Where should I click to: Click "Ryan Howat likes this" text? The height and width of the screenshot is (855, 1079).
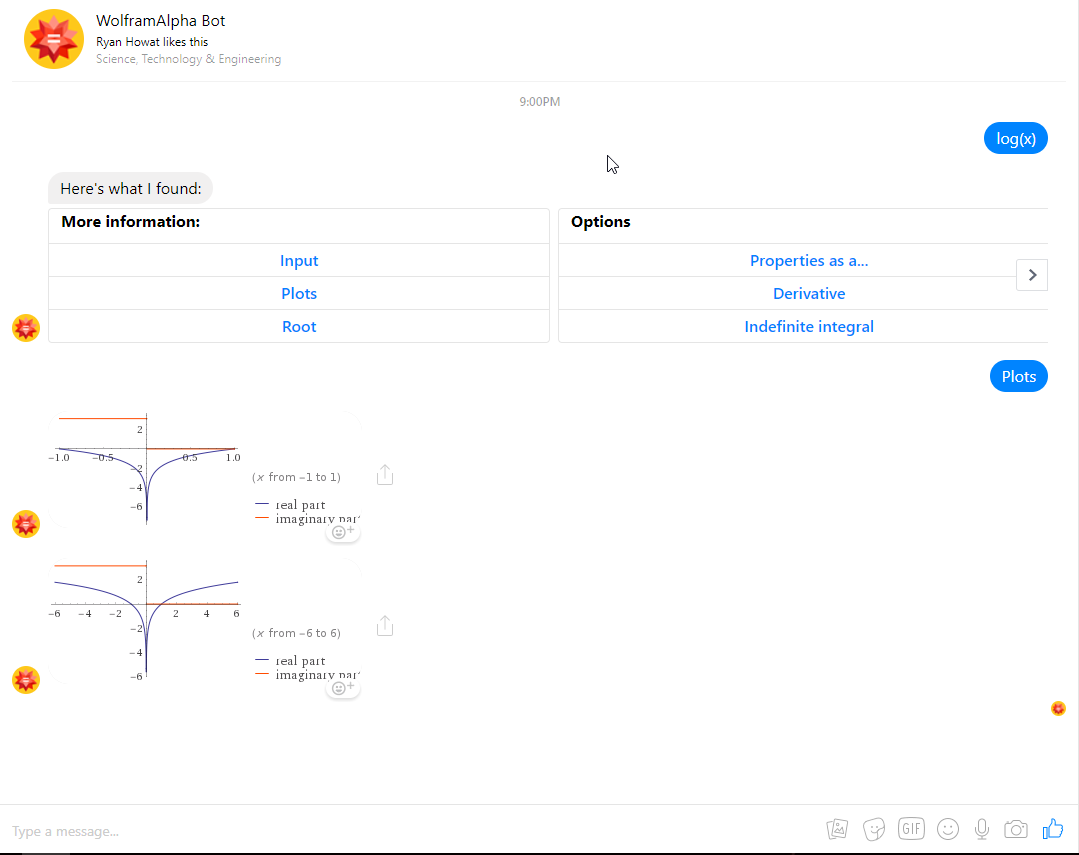pos(152,42)
